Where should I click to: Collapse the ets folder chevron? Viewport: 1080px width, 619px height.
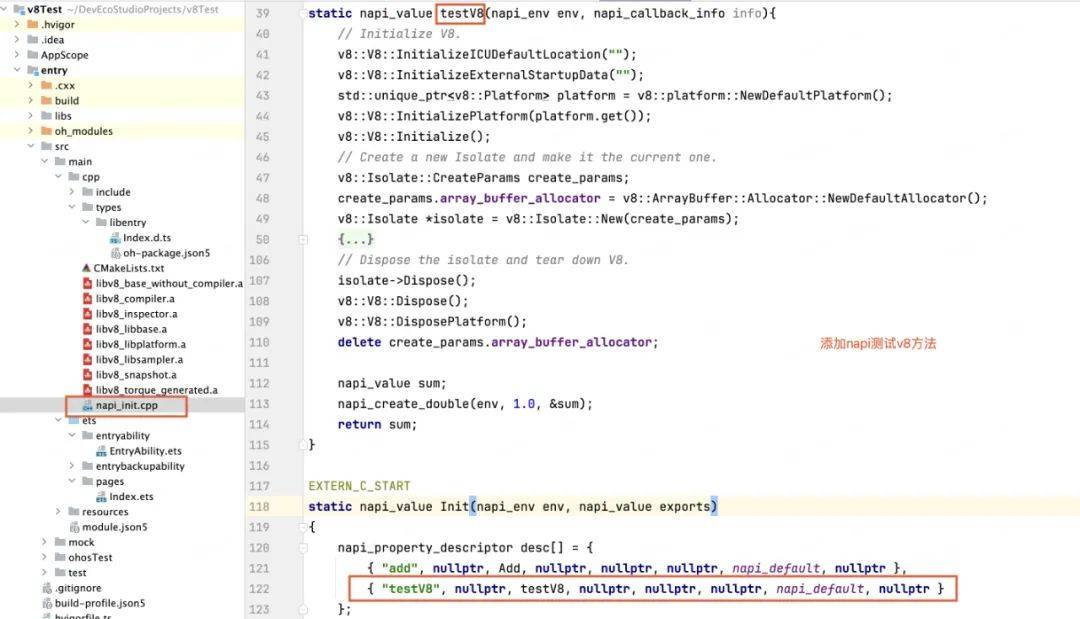click(x=59, y=420)
